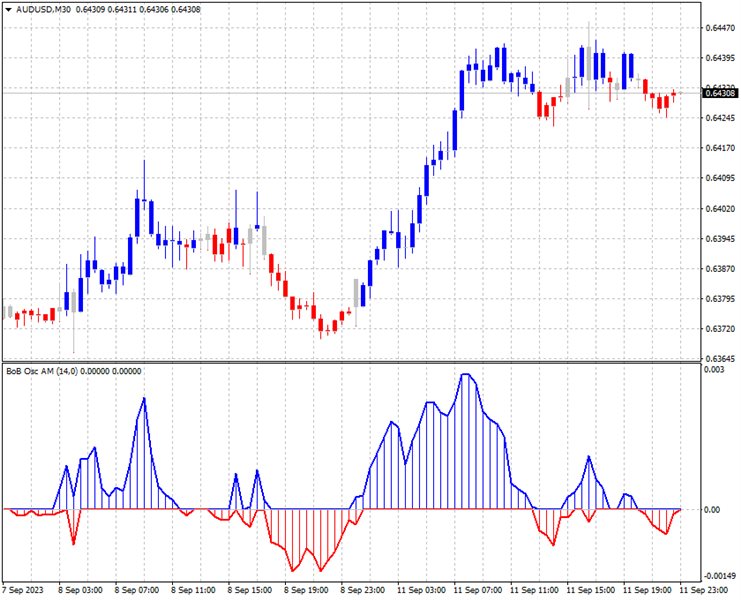Select the current price tag 0.64308
Viewport: 741px width, 600px height.
(x=719, y=93)
